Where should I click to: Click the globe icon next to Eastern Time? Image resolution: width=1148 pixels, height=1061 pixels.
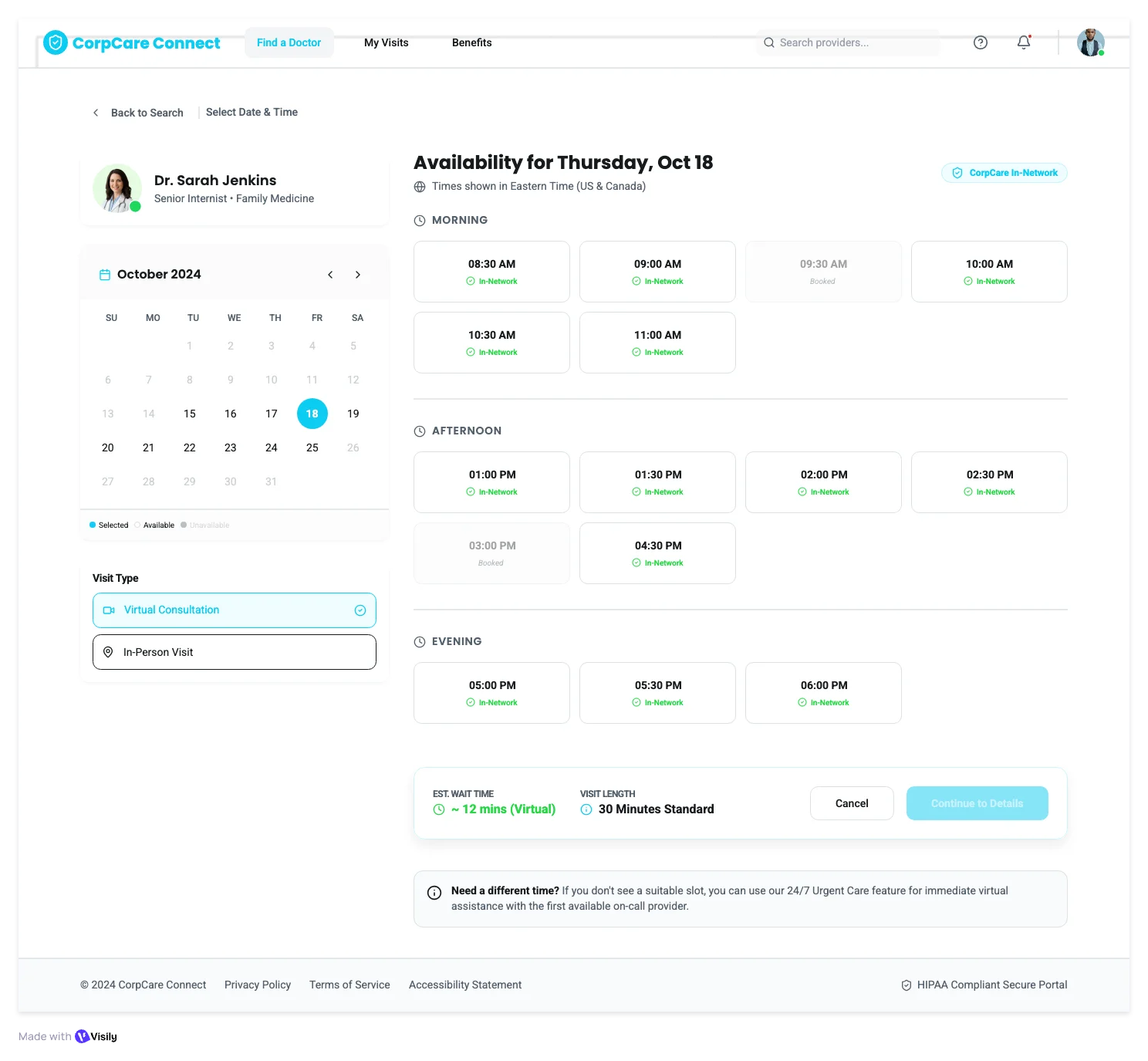pyautogui.click(x=420, y=186)
